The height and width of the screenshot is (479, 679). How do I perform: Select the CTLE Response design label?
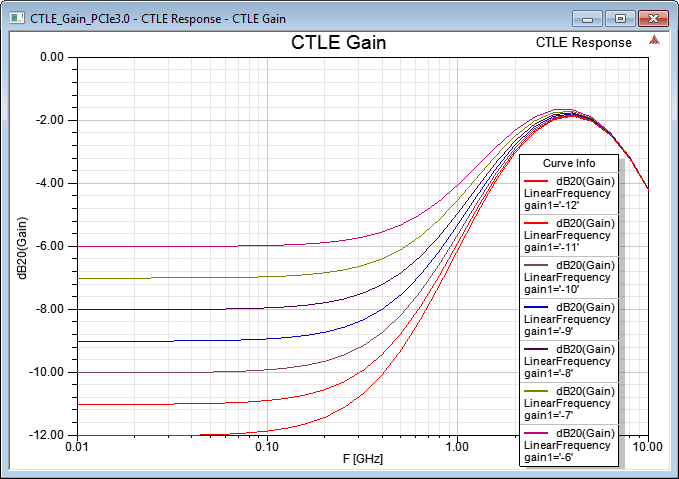tap(583, 42)
